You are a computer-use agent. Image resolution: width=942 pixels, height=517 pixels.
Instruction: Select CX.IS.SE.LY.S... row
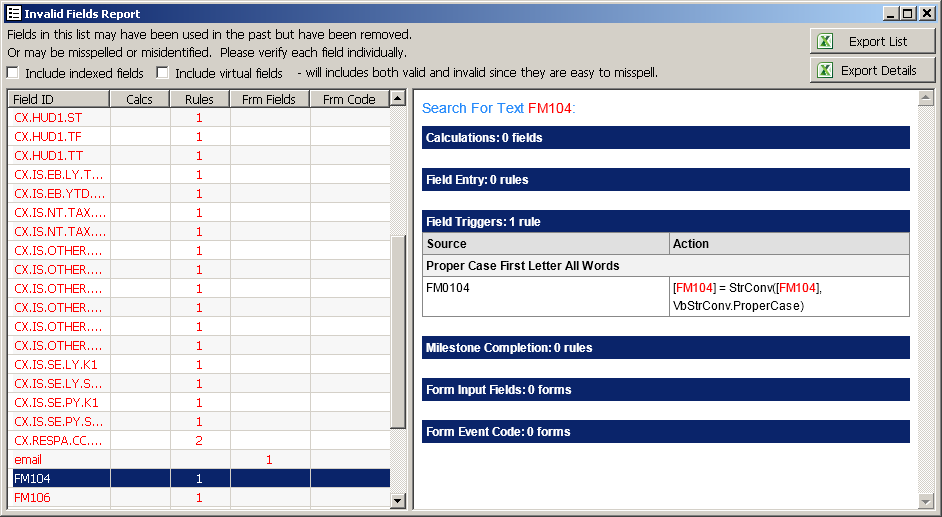(x=199, y=384)
